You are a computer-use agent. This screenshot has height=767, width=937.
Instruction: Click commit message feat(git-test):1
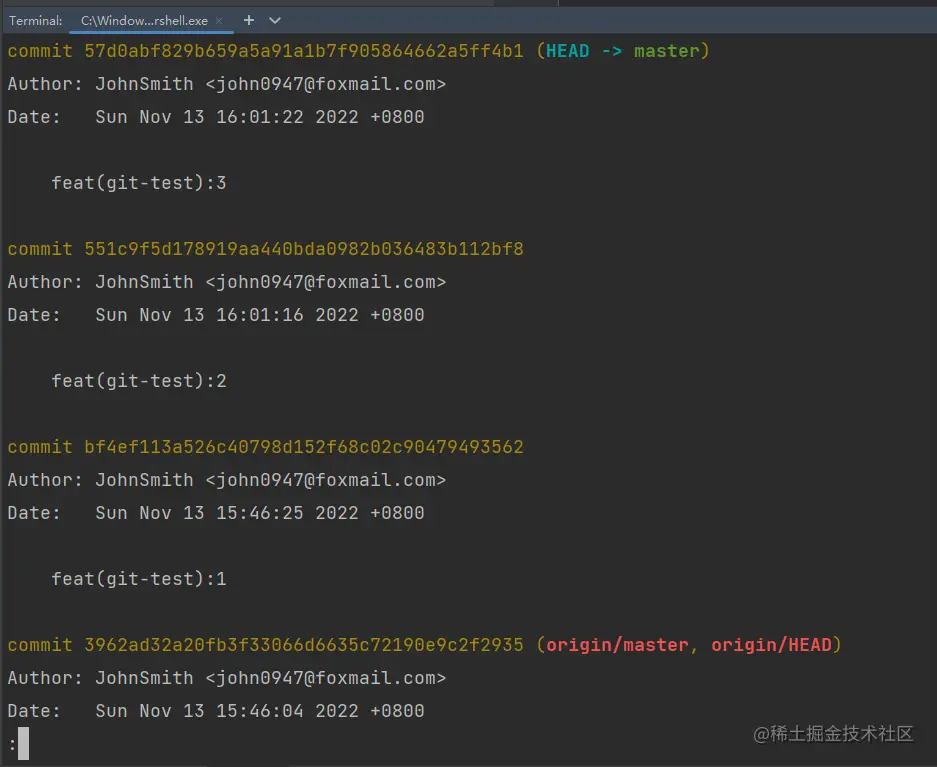[x=139, y=579]
